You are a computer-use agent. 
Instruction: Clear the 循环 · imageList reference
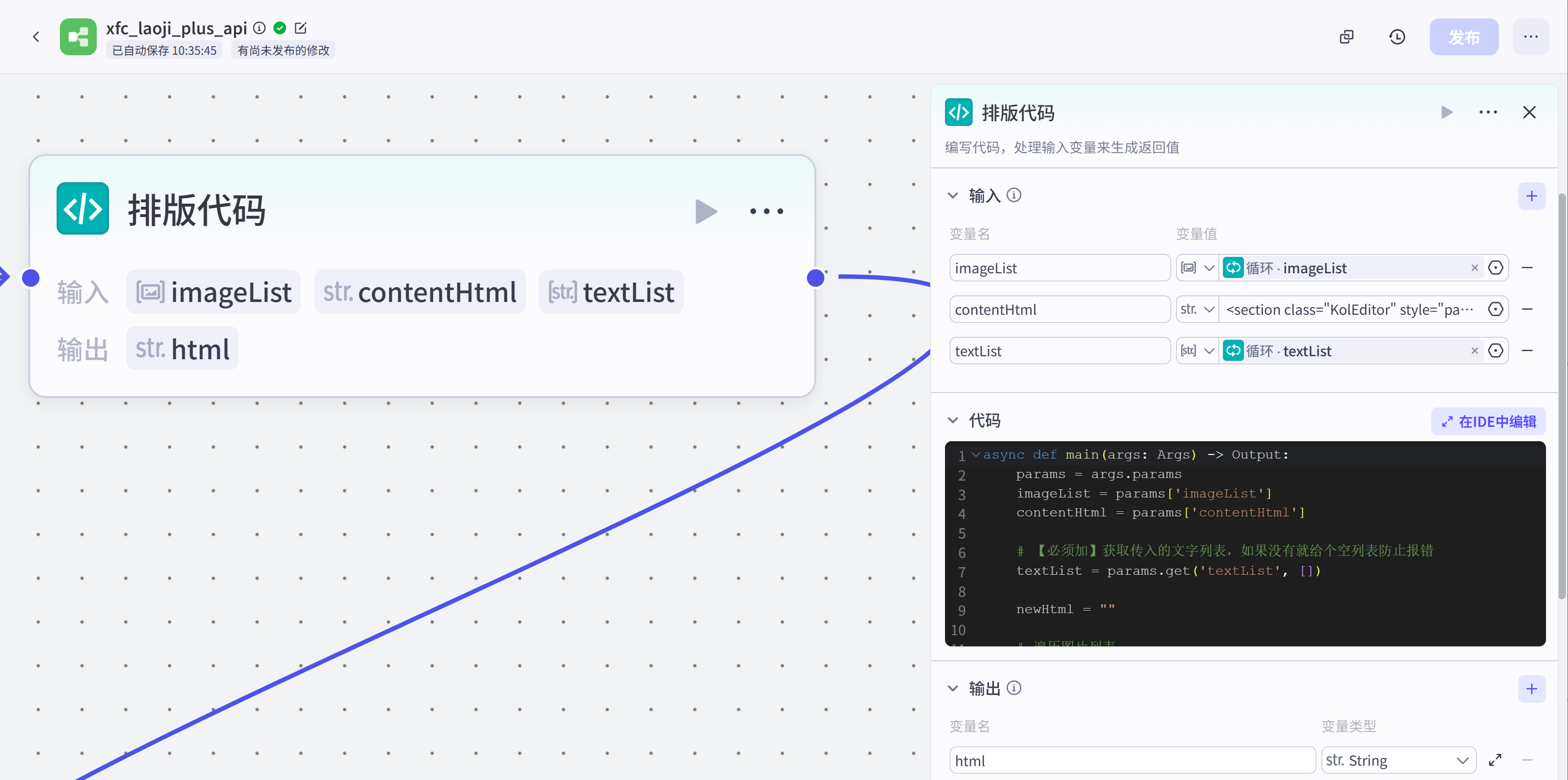pos(1474,268)
